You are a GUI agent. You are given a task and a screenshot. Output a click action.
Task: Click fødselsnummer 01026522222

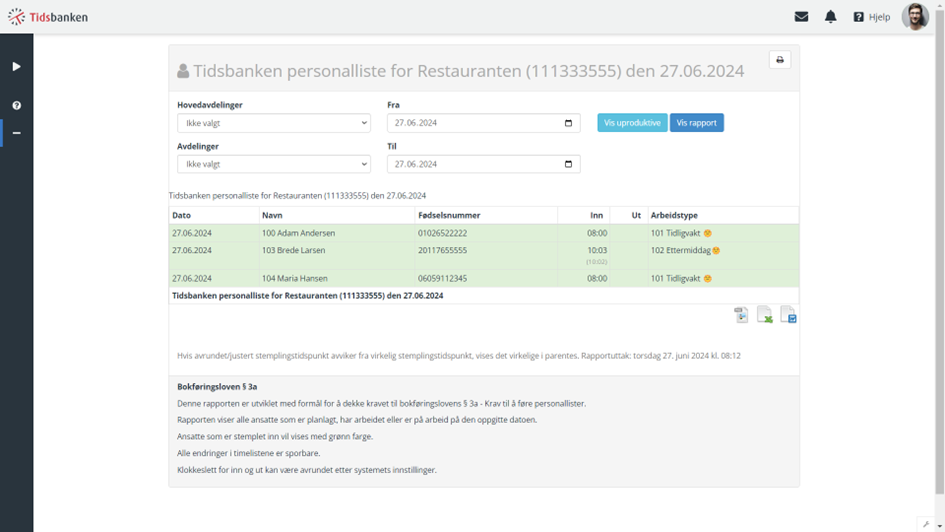(x=442, y=233)
